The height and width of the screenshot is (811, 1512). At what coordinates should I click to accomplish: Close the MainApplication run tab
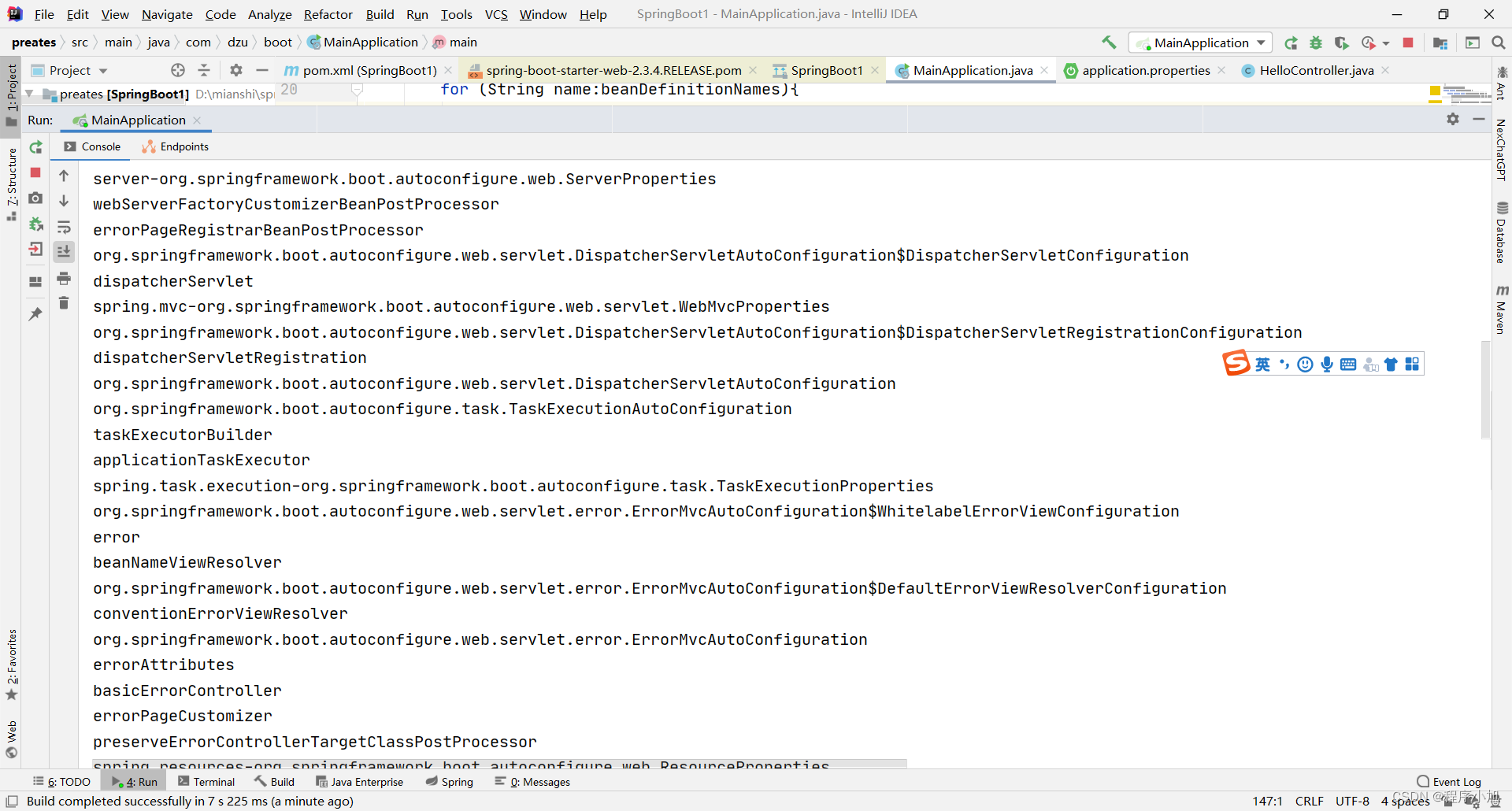[197, 120]
